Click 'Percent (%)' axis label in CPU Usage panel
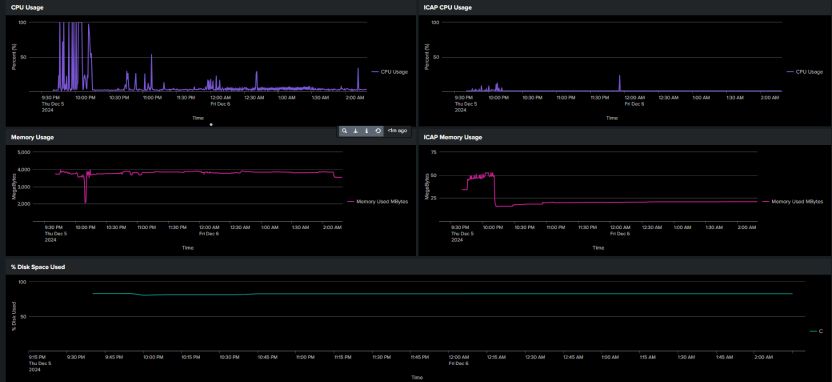Viewport: 832px width, 382px height. click(14, 57)
